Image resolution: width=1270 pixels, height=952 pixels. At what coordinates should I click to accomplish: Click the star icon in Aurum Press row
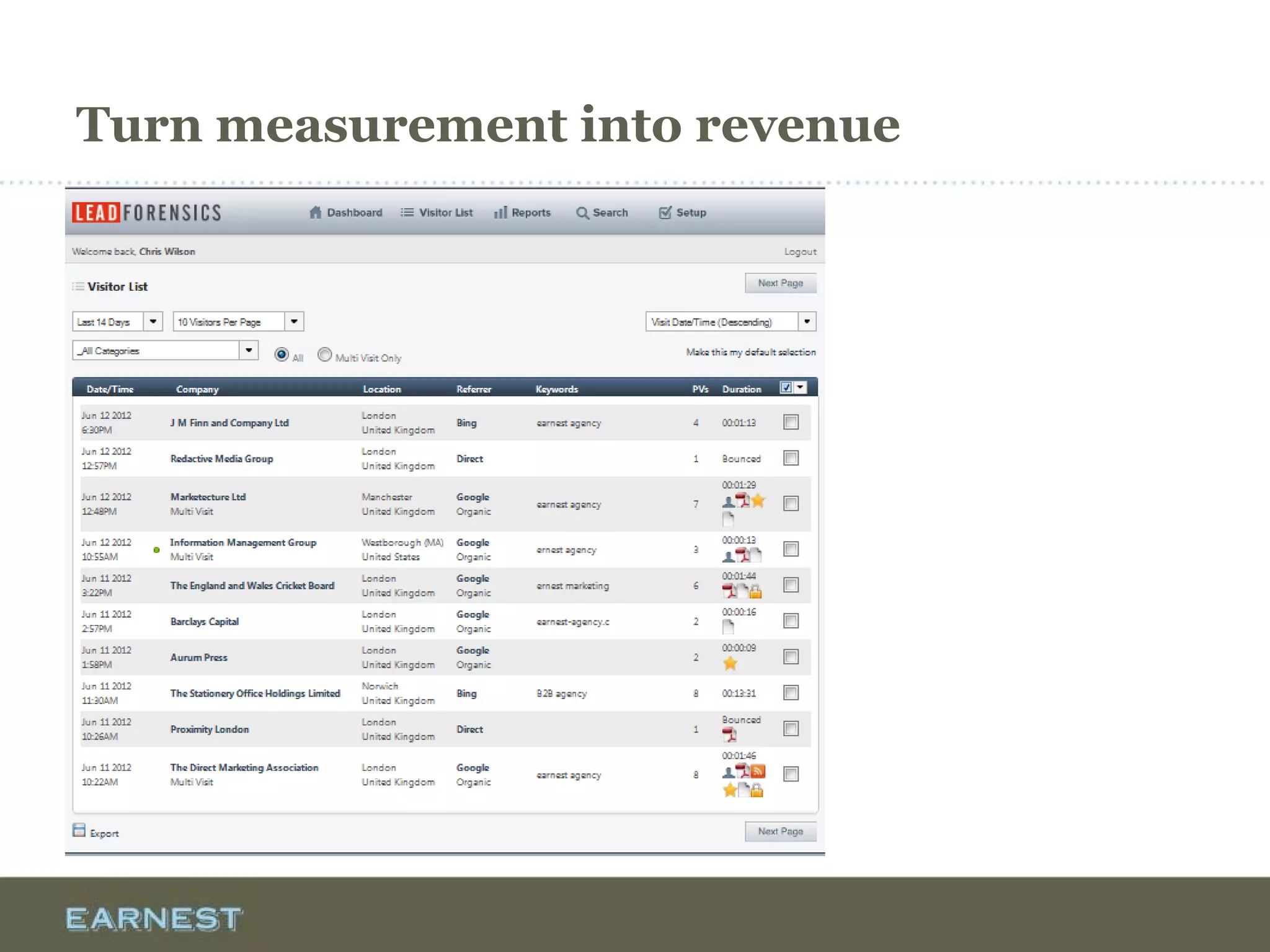[730, 664]
